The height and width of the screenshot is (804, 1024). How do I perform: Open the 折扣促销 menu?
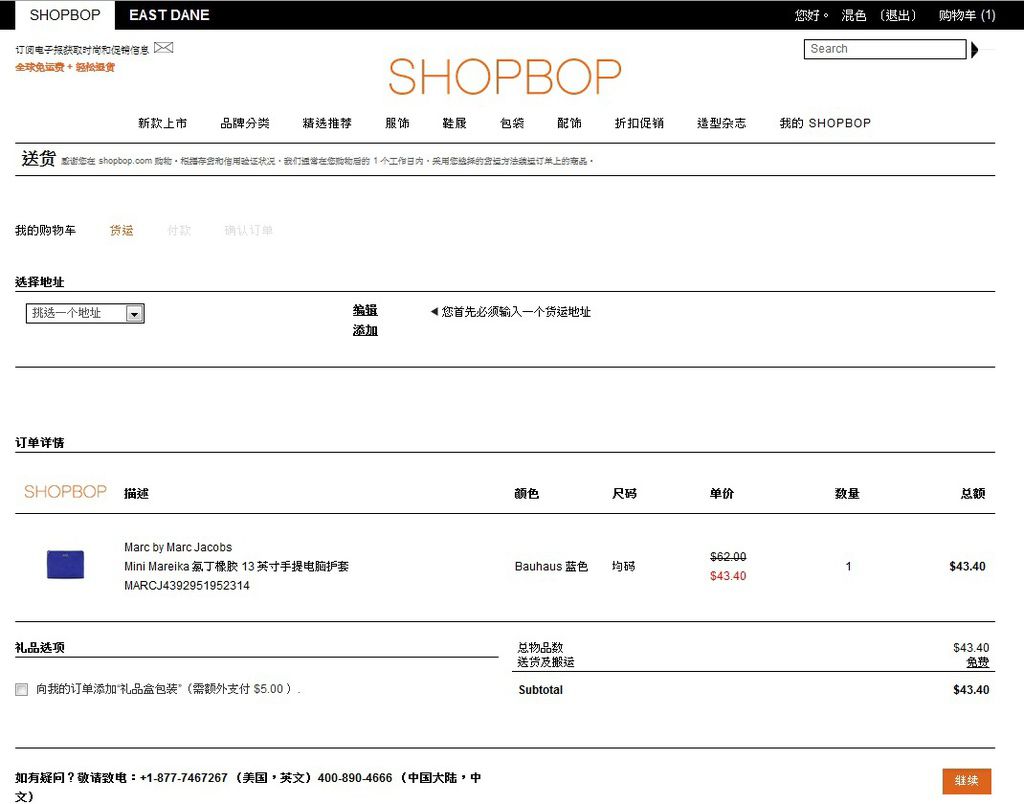coord(639,123)
